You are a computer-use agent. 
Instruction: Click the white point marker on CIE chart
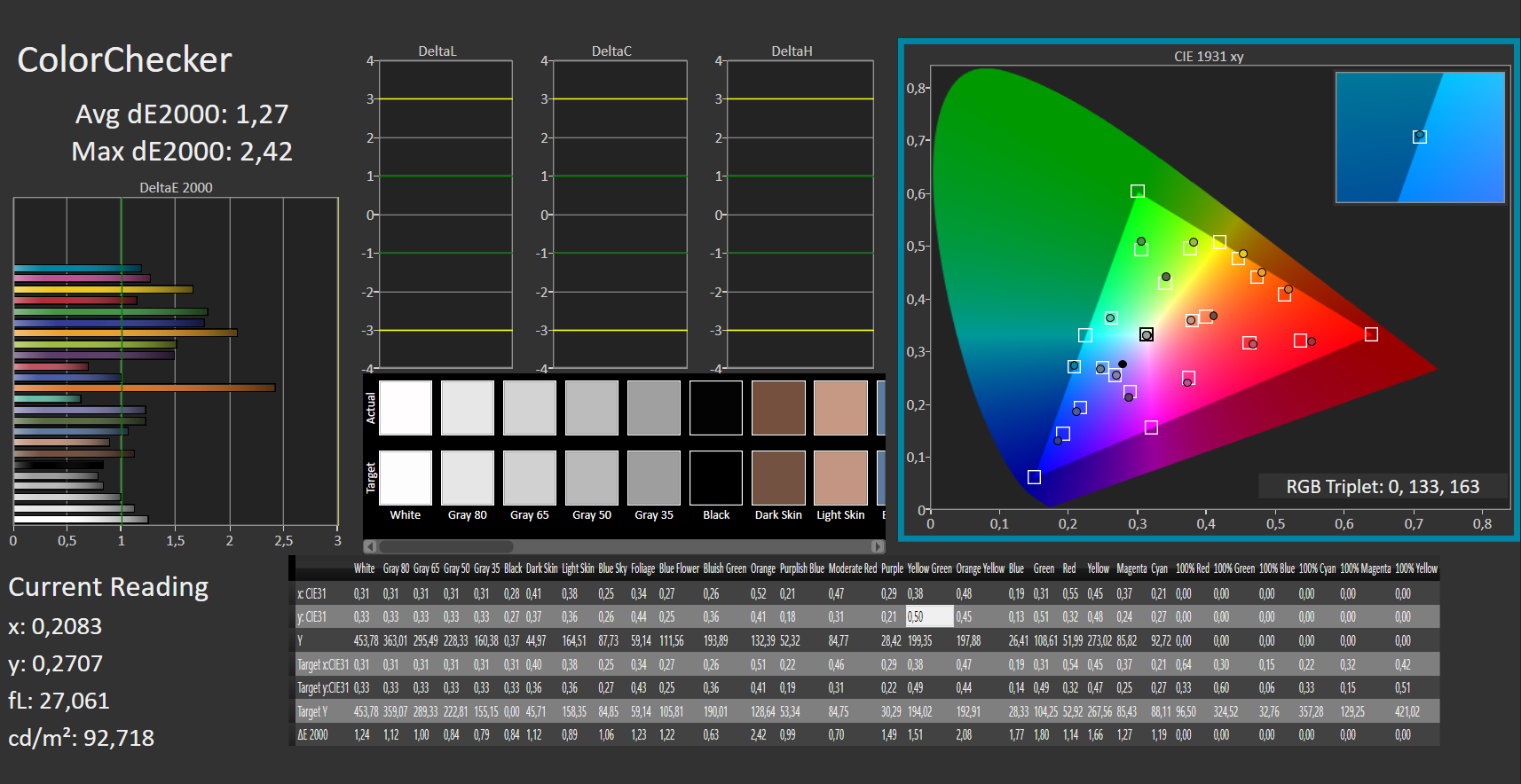point(1147,334)
